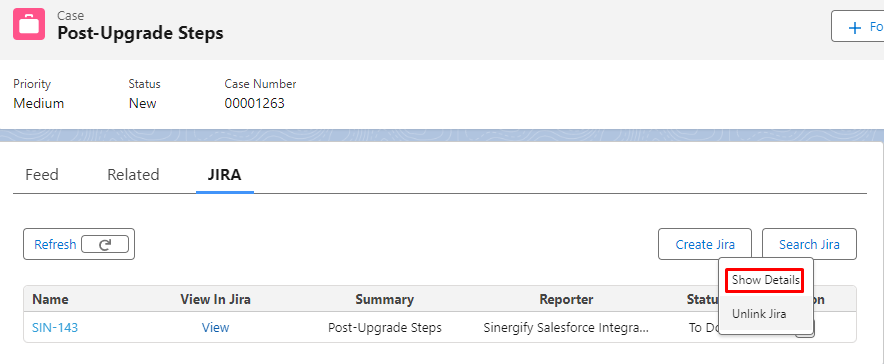Select Unlink Jira menu option
Viewport: 884px width, 364px height.
click(759, 314)
